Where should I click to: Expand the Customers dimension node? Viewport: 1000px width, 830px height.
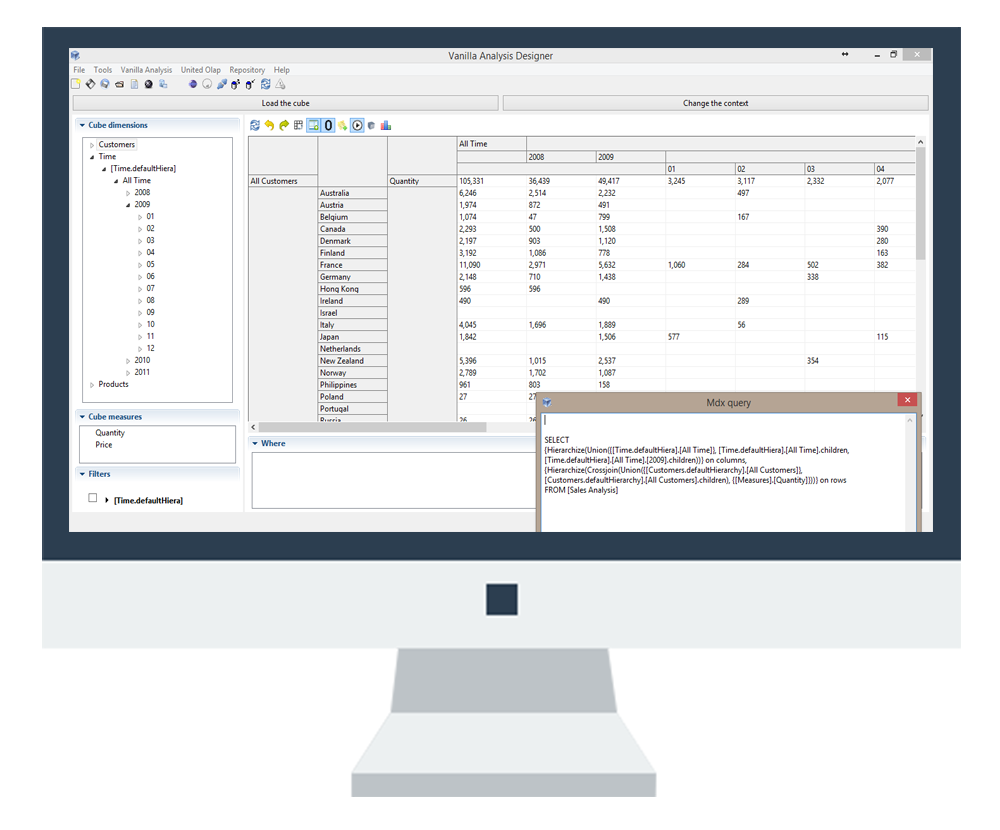click(92, 145)
